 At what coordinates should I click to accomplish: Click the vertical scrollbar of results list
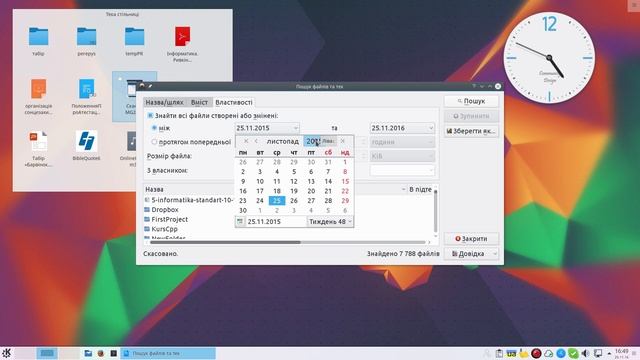point(436,210)
